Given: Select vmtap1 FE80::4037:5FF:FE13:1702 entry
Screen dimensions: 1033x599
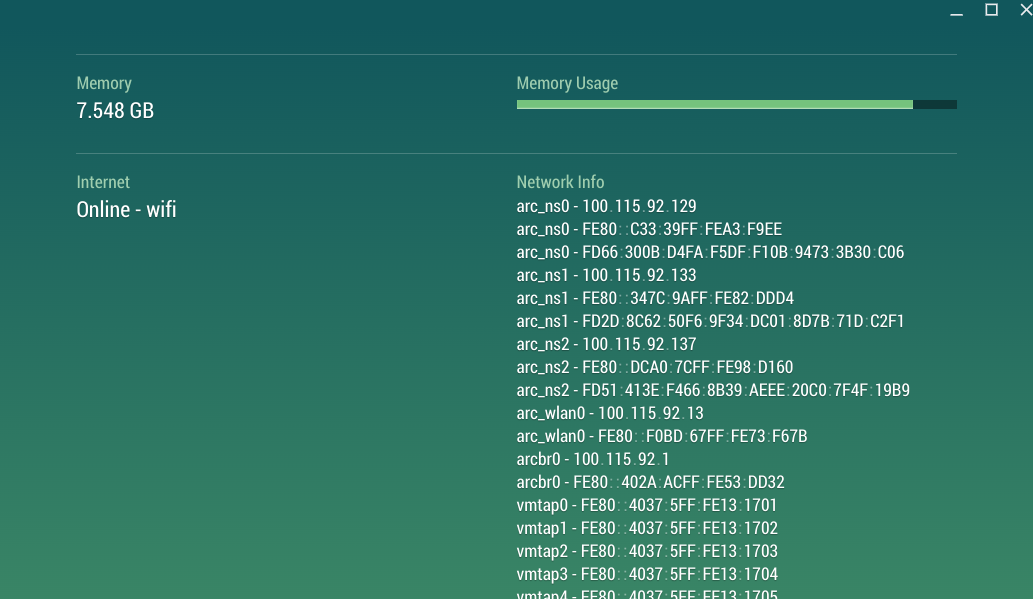Looking at the screenshot, I should (647, 528).
